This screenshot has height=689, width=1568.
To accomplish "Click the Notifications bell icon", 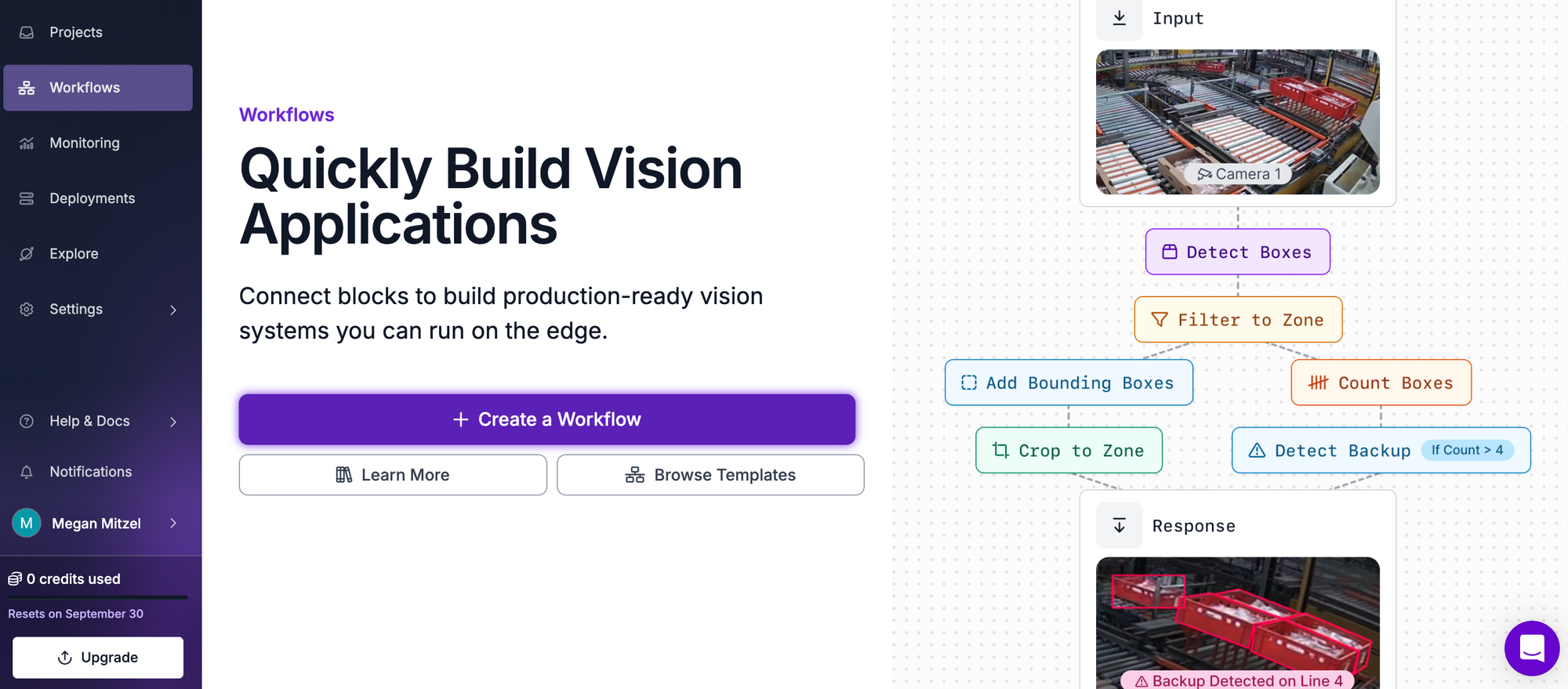I will pos(27,472).
